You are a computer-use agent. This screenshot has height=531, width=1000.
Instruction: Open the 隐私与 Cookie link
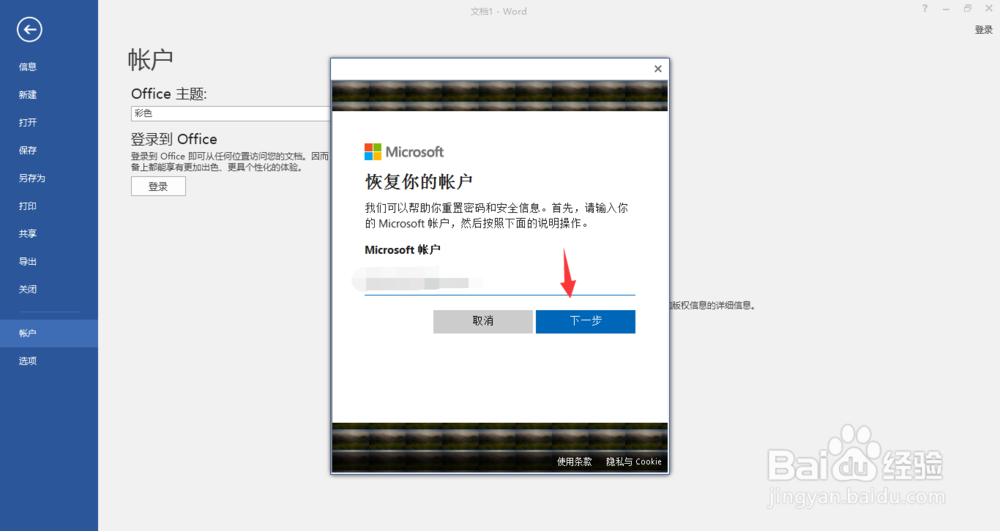pyautogui.click(x=633, y=462)
